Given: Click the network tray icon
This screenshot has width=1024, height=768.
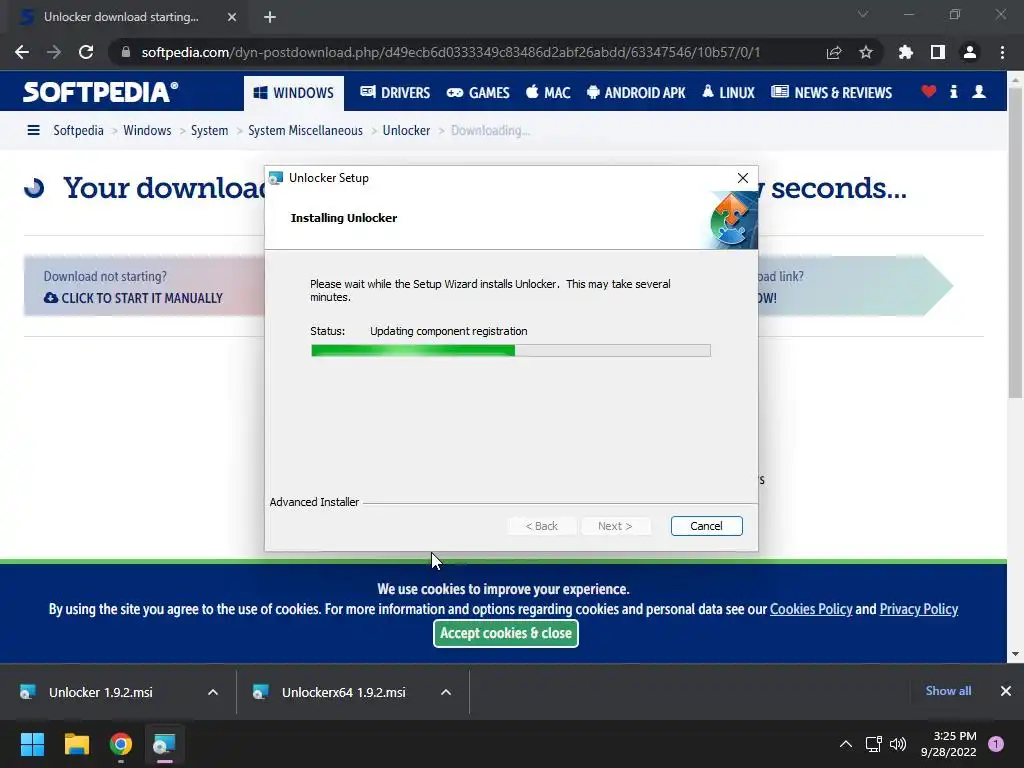Looking at the screenshot, I should pyautogui.click(x=873, y=744).
